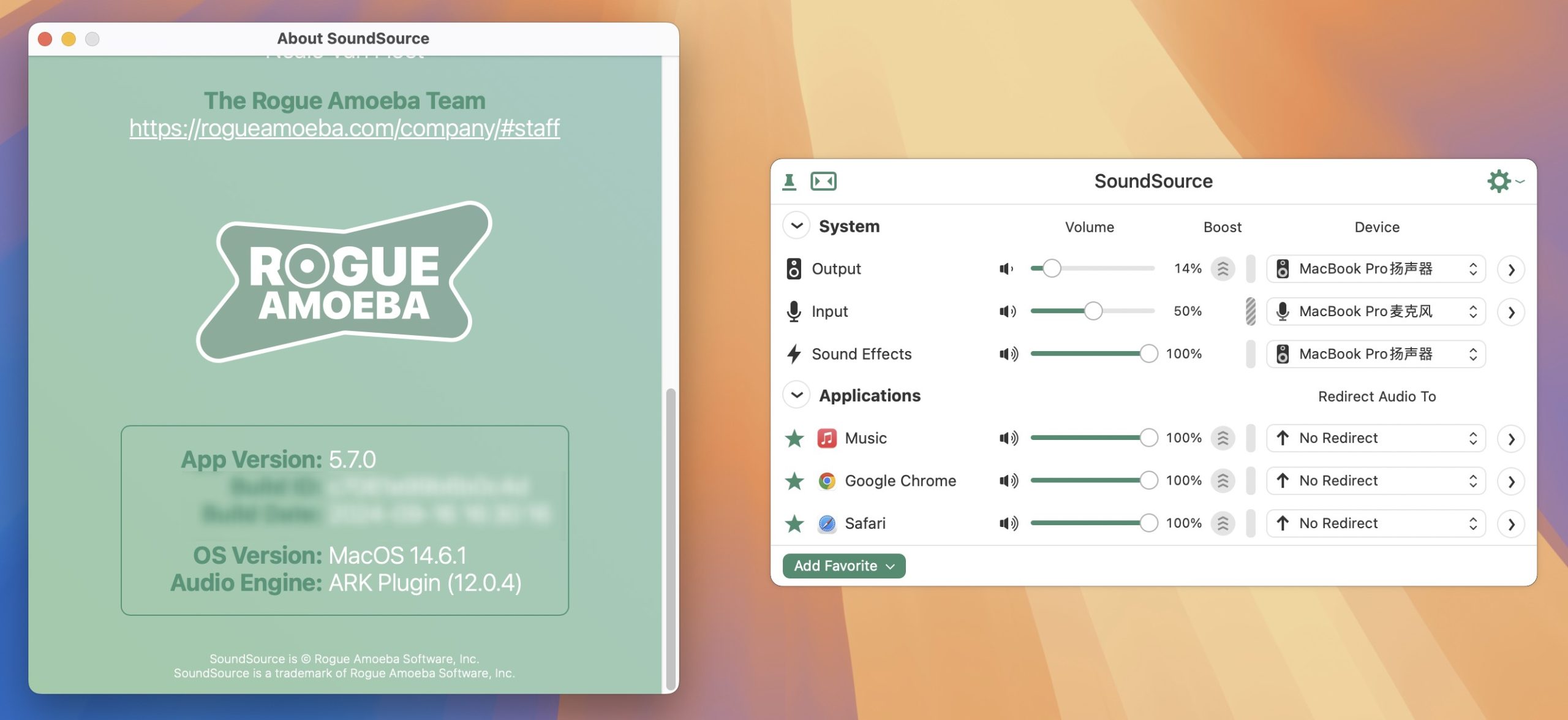The width and height of the screenshot is (1568, 720).
Task: Close the About SoundSource window
Action: [x=45, y=39]
